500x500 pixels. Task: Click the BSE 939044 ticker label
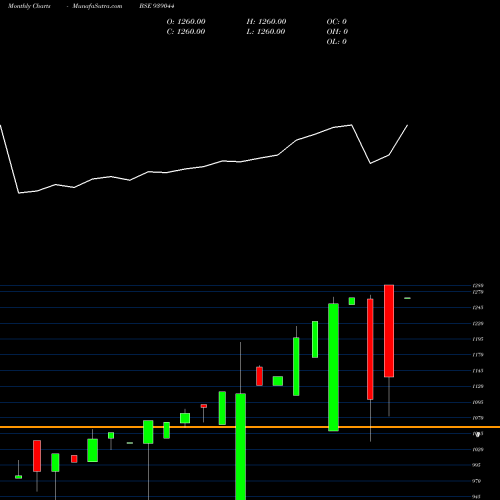(157, 6)
